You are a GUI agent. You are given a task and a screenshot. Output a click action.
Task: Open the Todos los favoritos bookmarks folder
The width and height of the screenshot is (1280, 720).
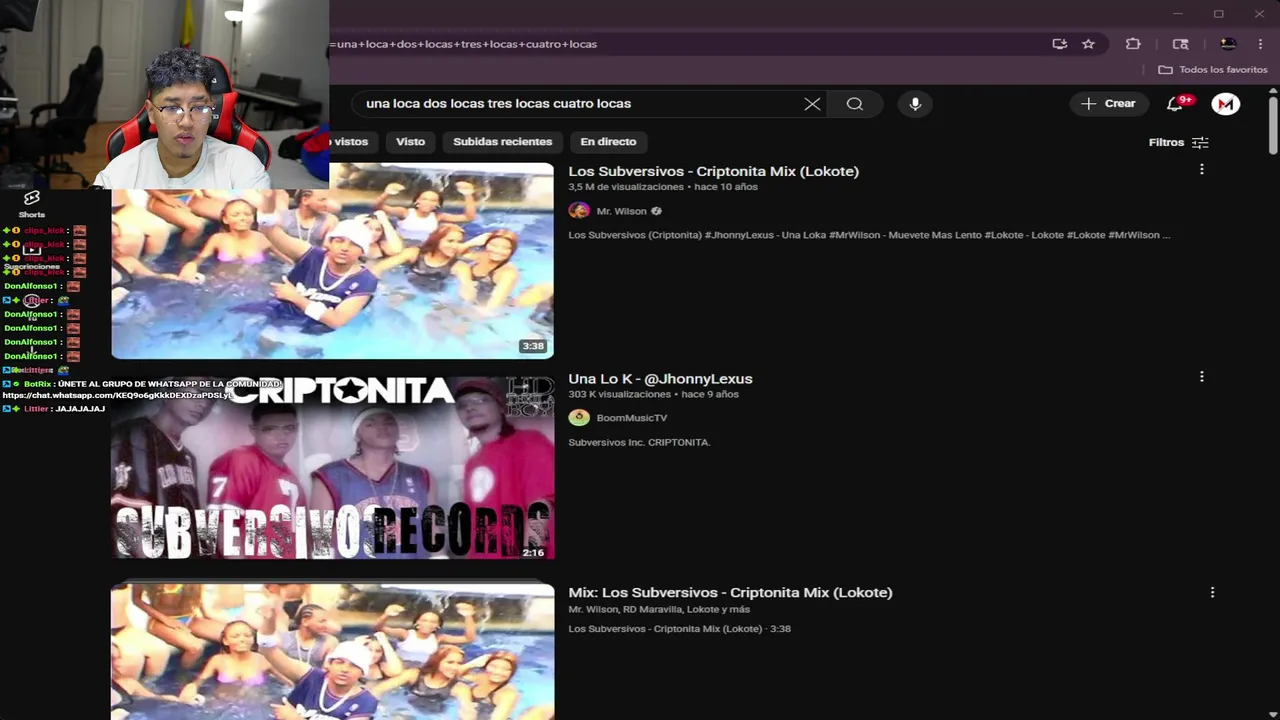click(1212, 70)
